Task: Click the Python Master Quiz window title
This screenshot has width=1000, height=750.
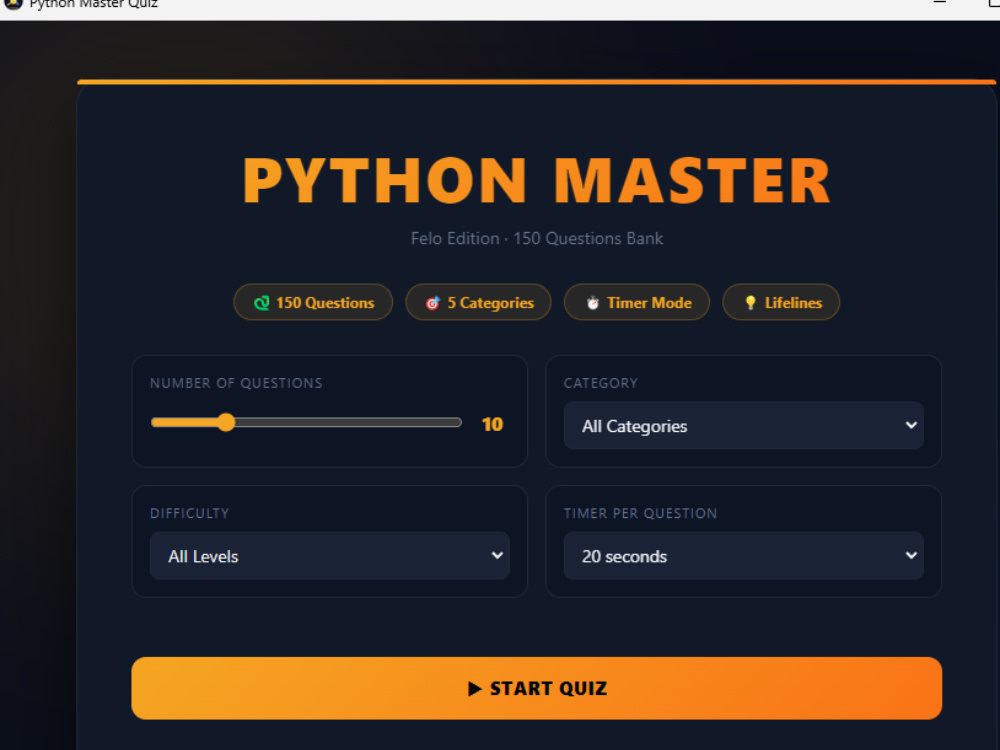Action: point(93,4)
